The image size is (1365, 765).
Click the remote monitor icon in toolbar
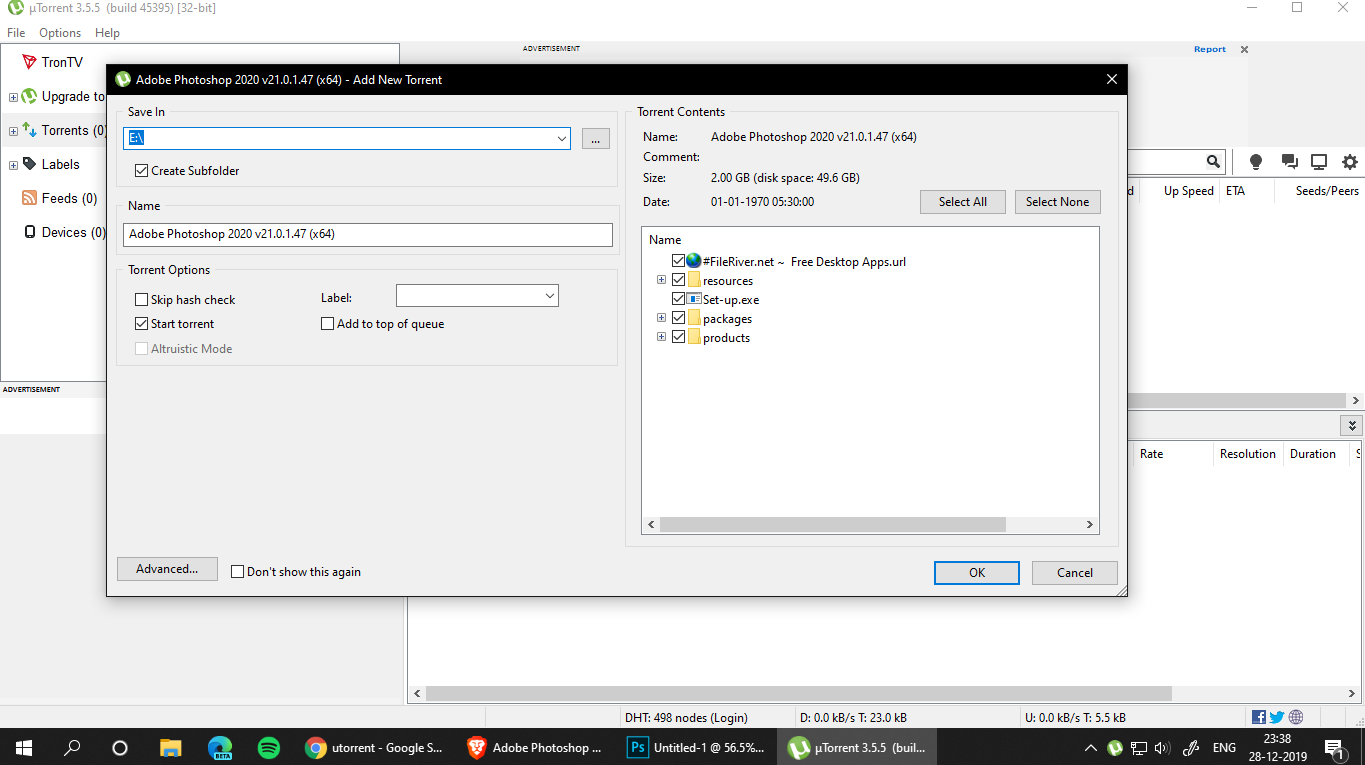coord(1319,162)
